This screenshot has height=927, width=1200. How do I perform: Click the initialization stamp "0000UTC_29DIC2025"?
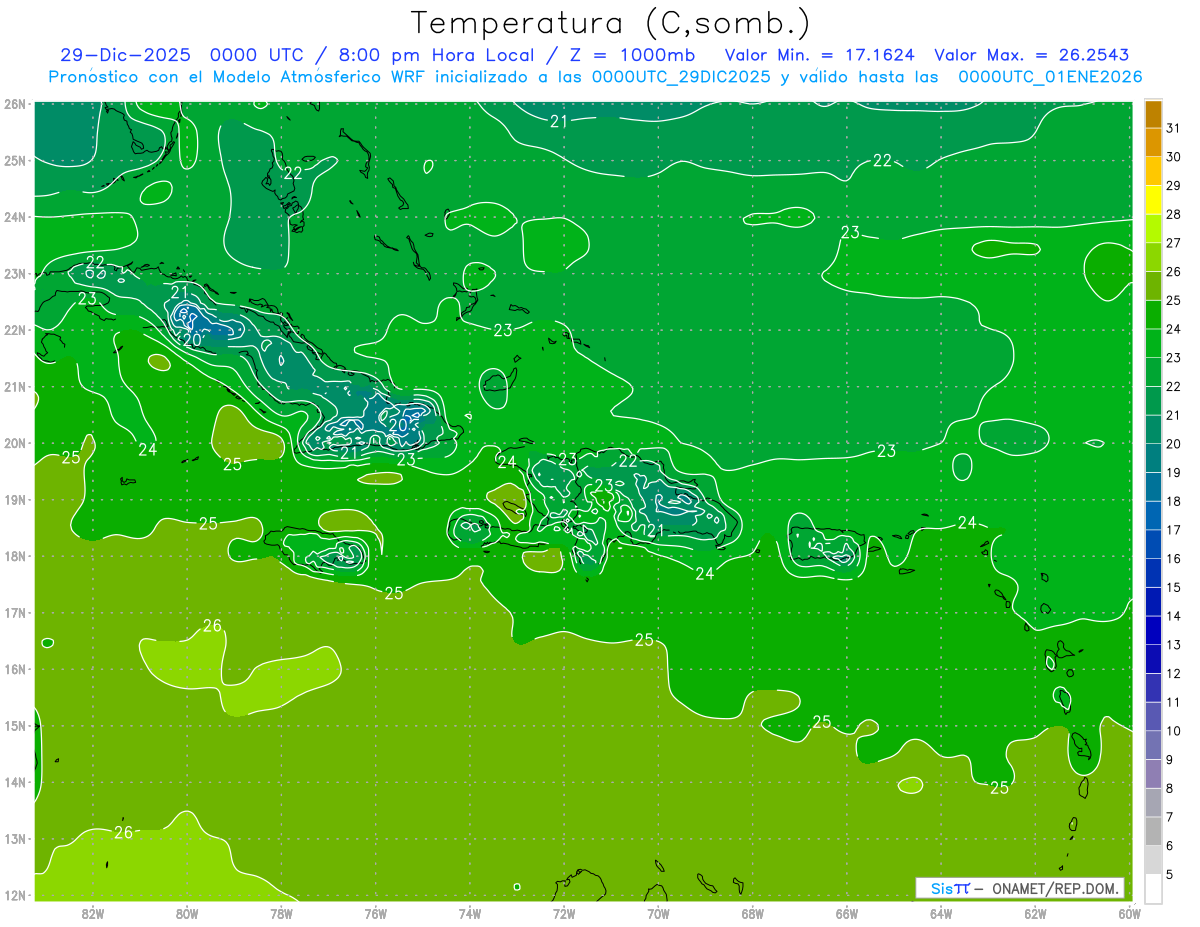click(x=681, y=77)
